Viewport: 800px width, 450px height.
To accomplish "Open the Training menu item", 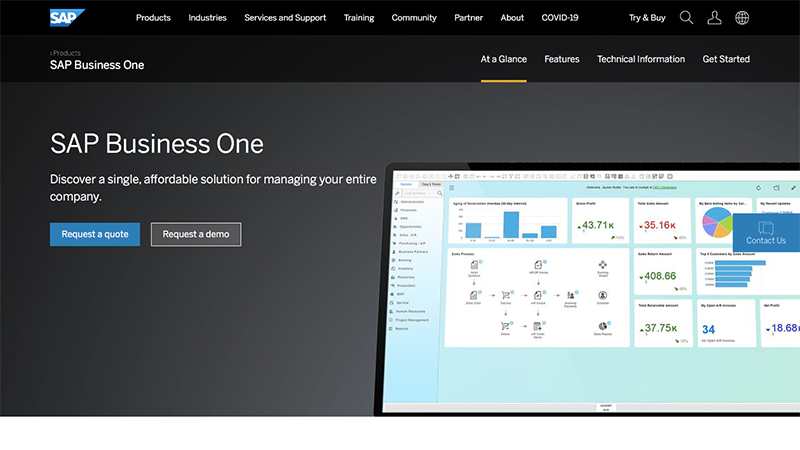I will coord(359,18).
